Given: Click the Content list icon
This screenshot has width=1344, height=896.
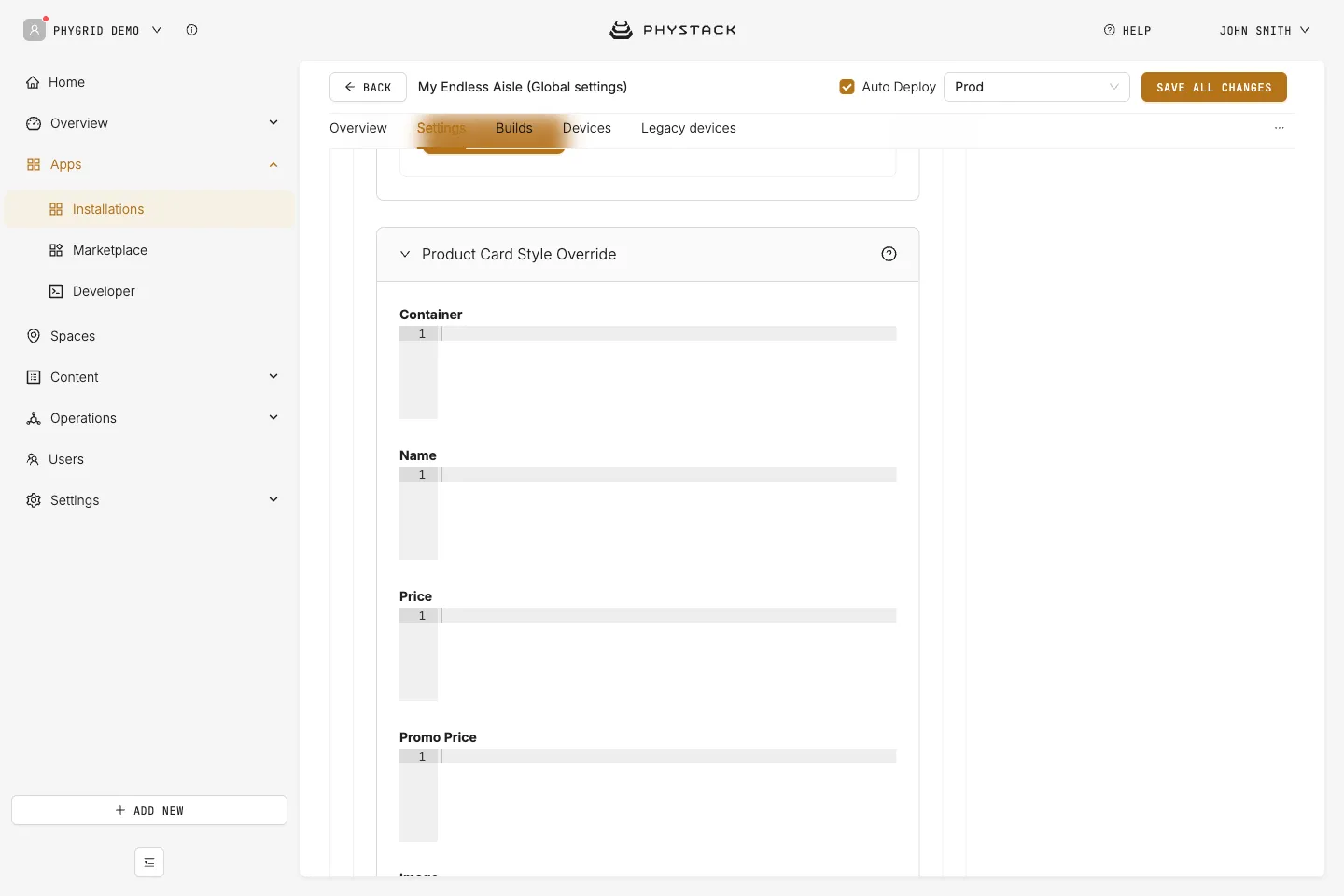Looking at the screenshot, I should tap(34, 377).
